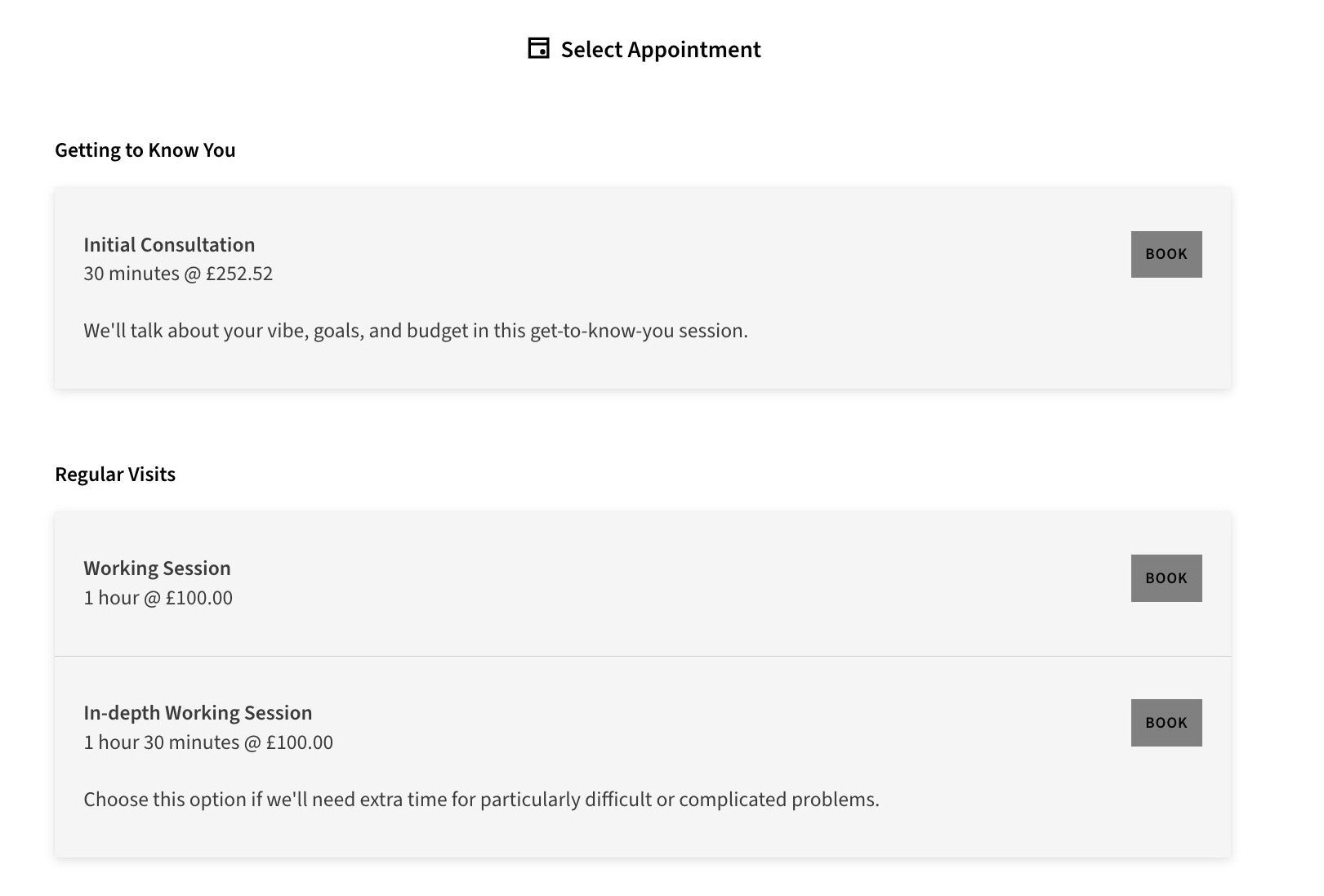
Task: Select the Working Session title
Action: [x=157, y=568]
